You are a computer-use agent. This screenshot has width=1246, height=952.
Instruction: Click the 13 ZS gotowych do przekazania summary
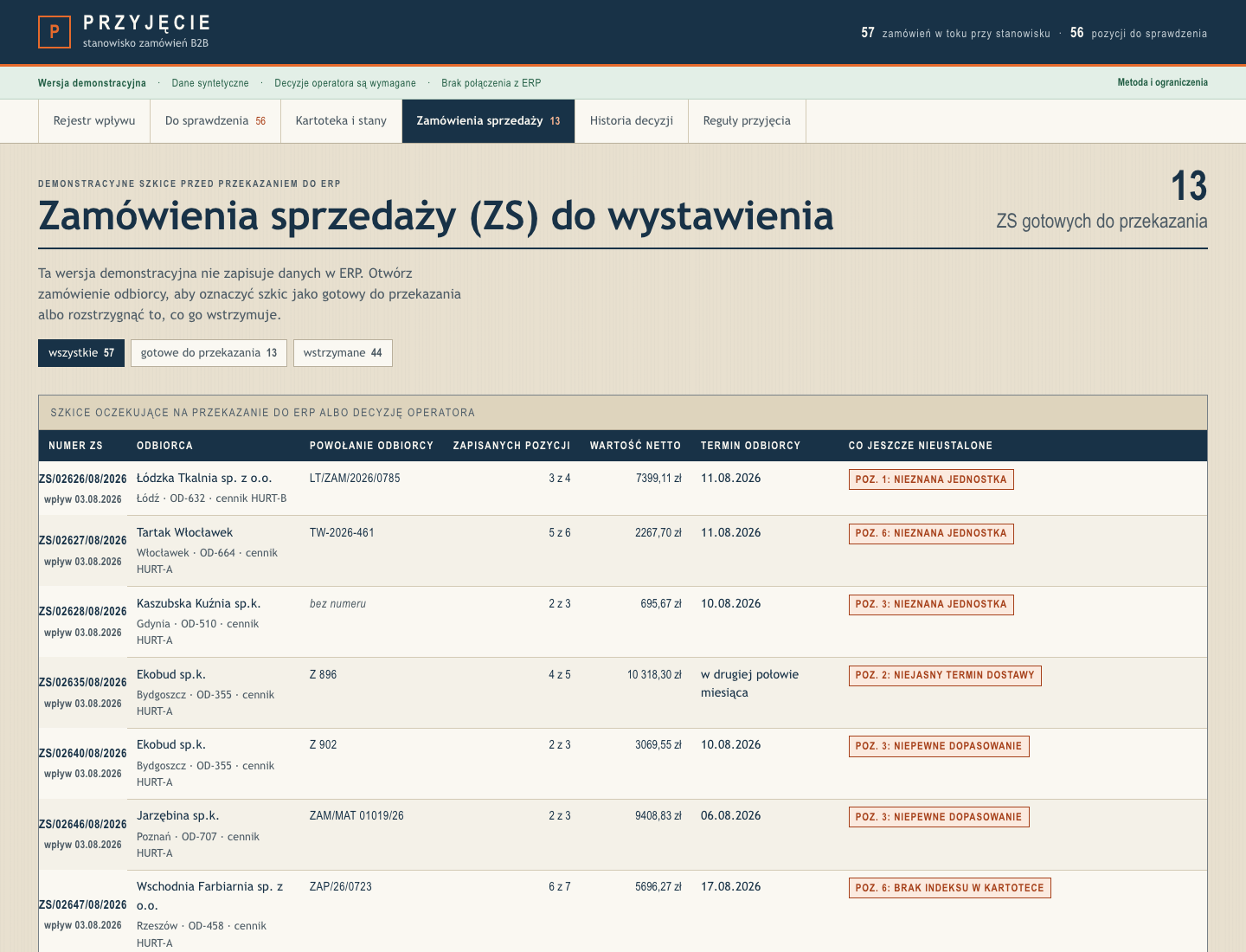(1101, 201)
